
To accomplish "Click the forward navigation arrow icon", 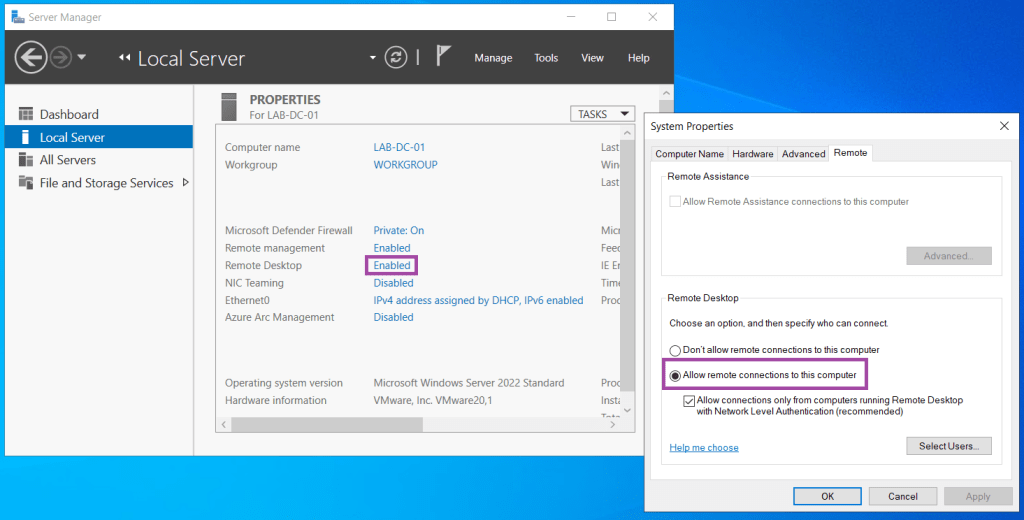I will [x=61, y=58].
